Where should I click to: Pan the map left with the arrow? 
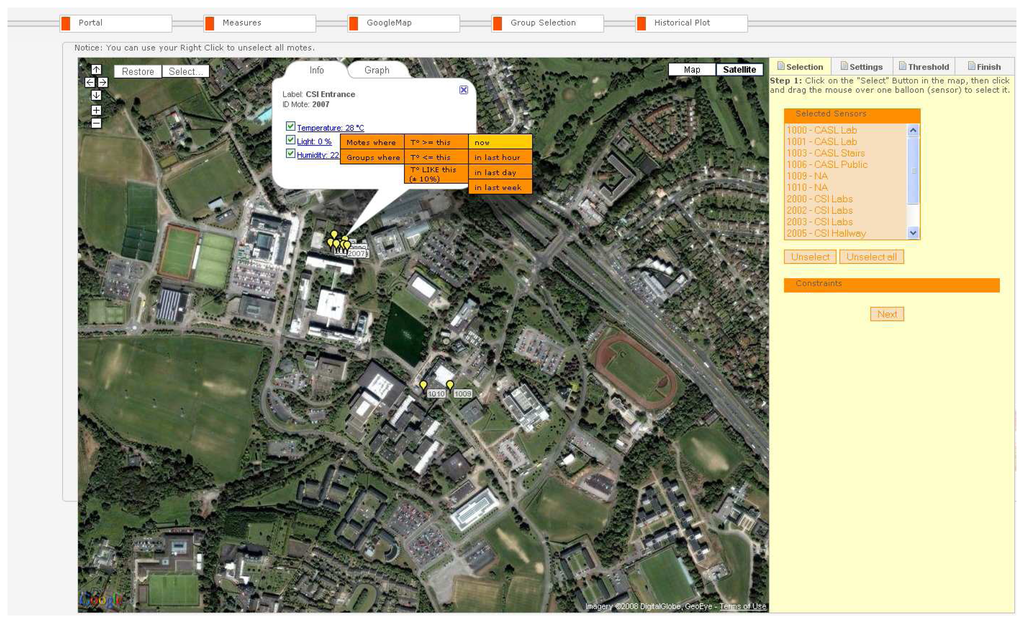click(90, 82)
